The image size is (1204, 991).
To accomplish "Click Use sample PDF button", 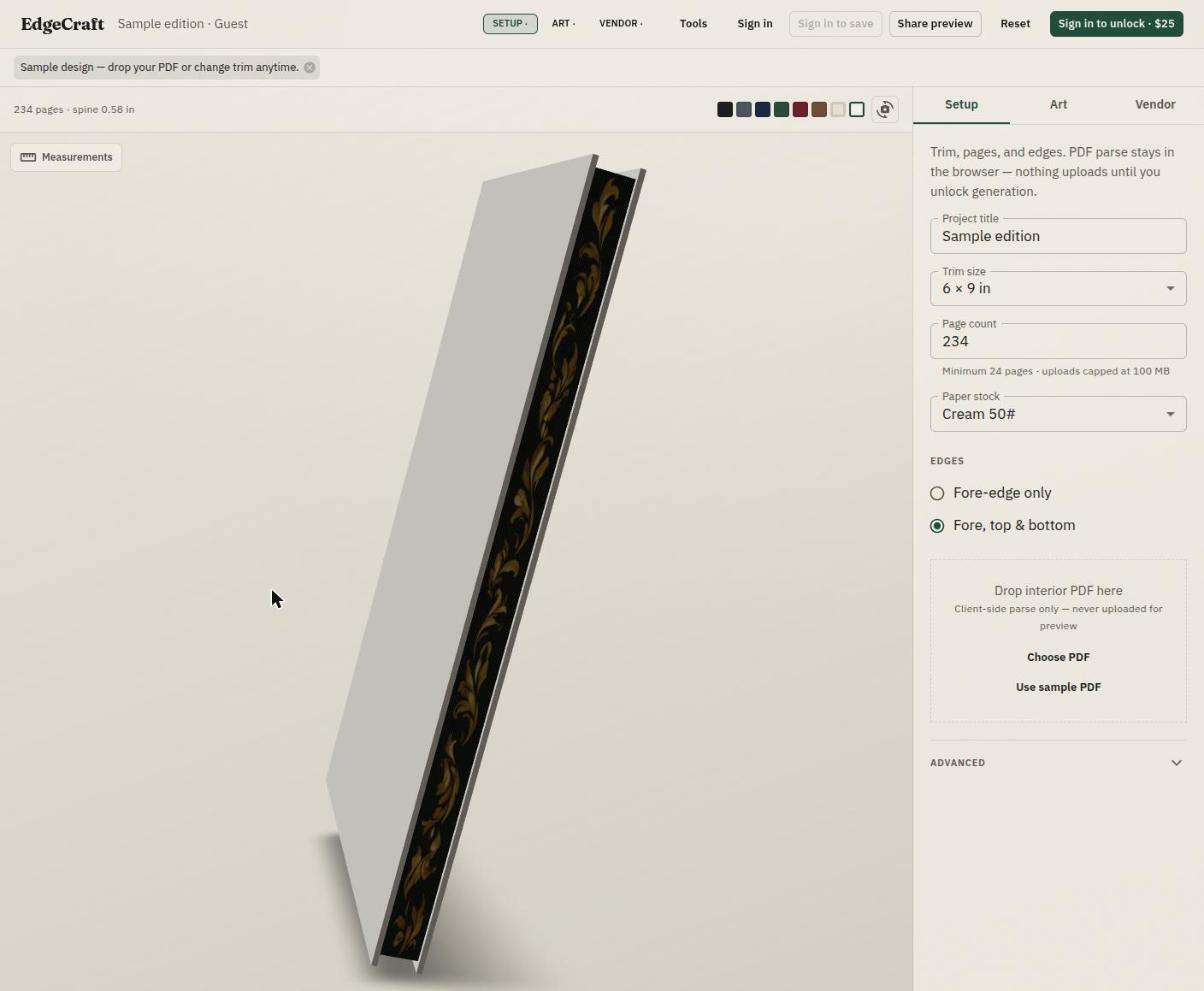I will tap(1058, 687).
